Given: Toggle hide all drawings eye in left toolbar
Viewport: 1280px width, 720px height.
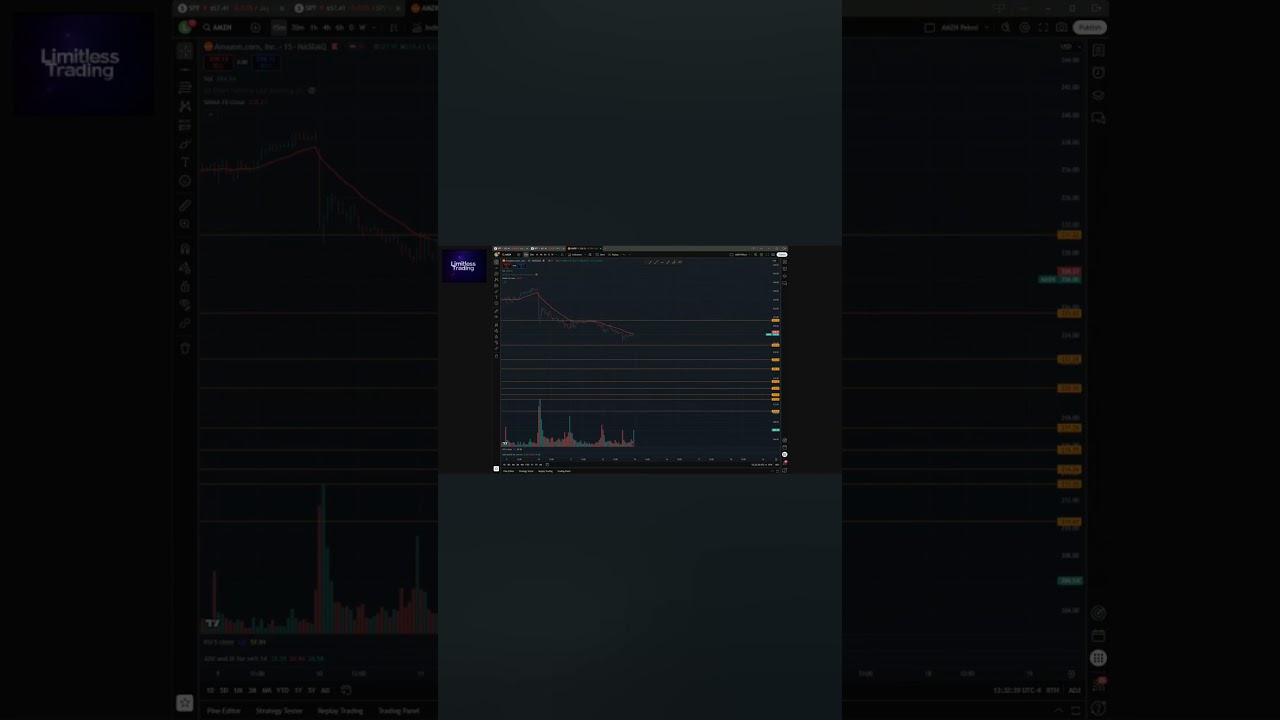Looking at the screenshot, I should pyautogui.click(x=185, y=305).
